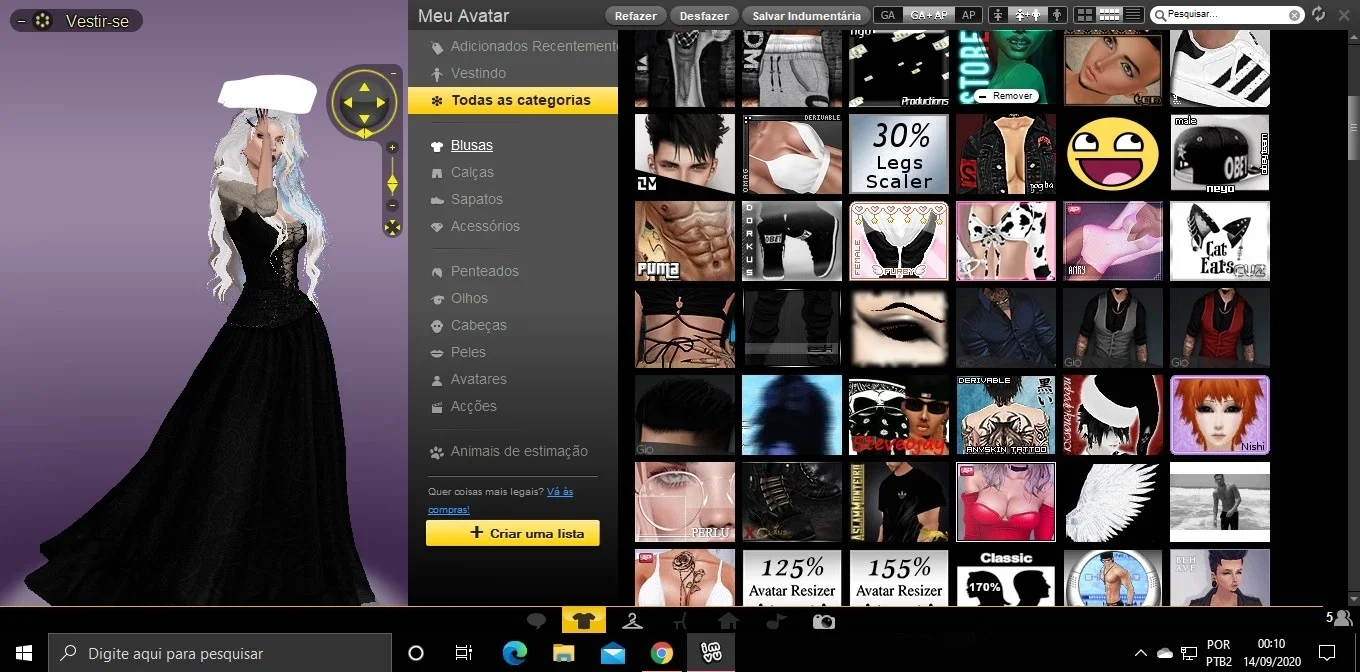Refresh the inventory with the circular arrows
Viewport: 1360px width, 672px height.
[x=1319, y=14]
